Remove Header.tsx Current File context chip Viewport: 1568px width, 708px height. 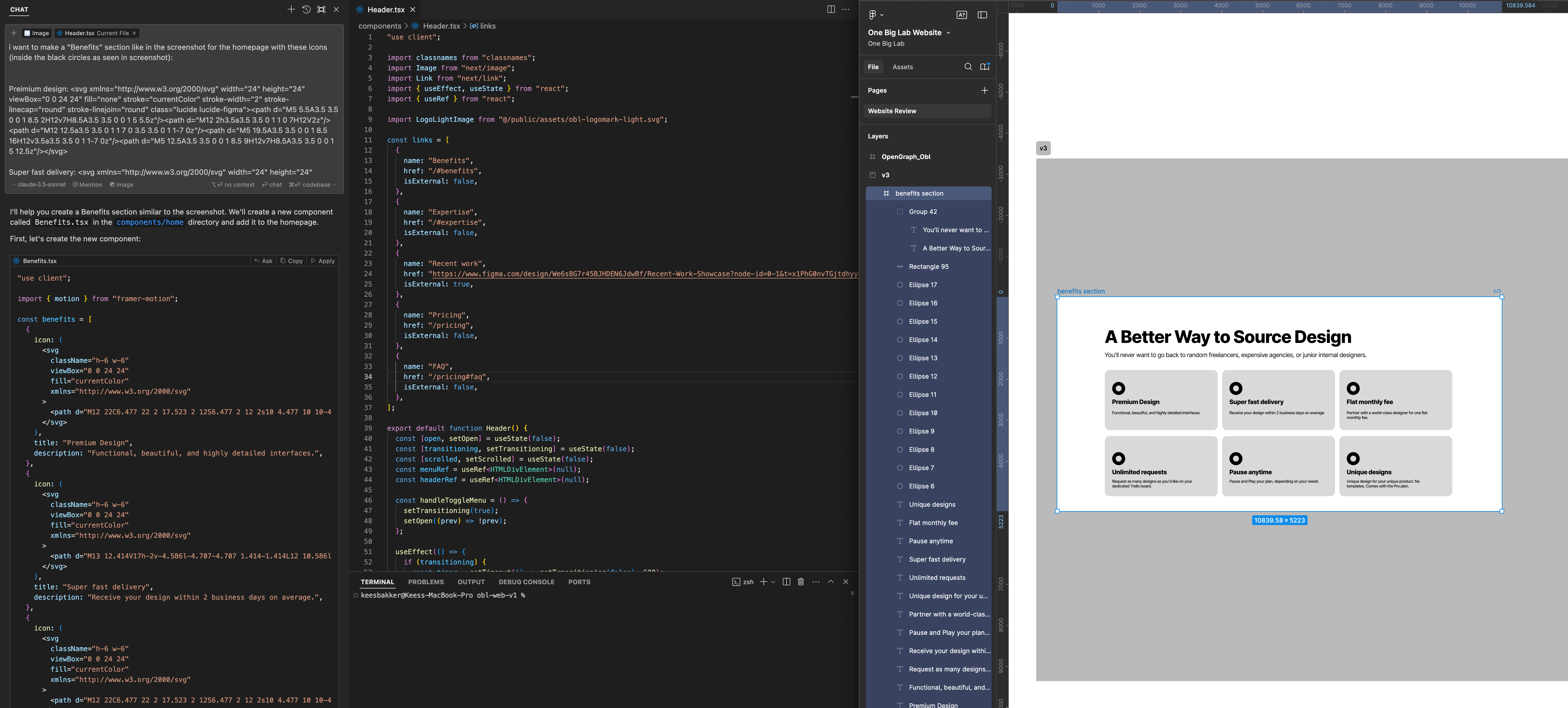click(x=134, y=33)
